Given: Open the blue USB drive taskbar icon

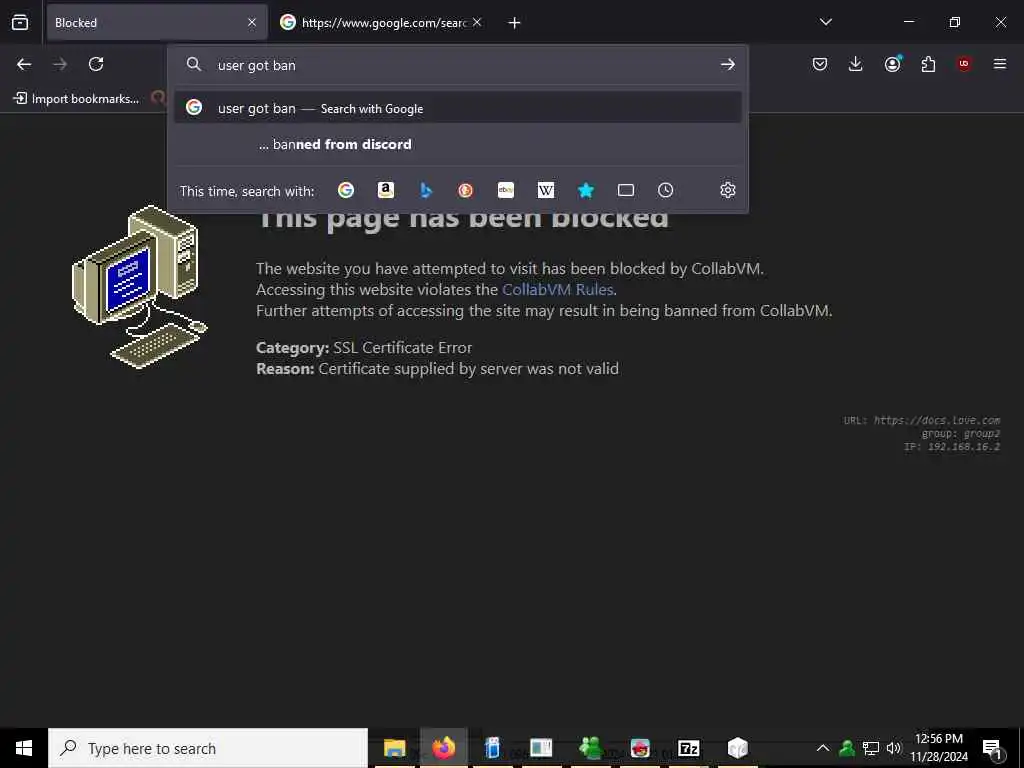Looking at the screenshot, I should click(x=492, y=748).
